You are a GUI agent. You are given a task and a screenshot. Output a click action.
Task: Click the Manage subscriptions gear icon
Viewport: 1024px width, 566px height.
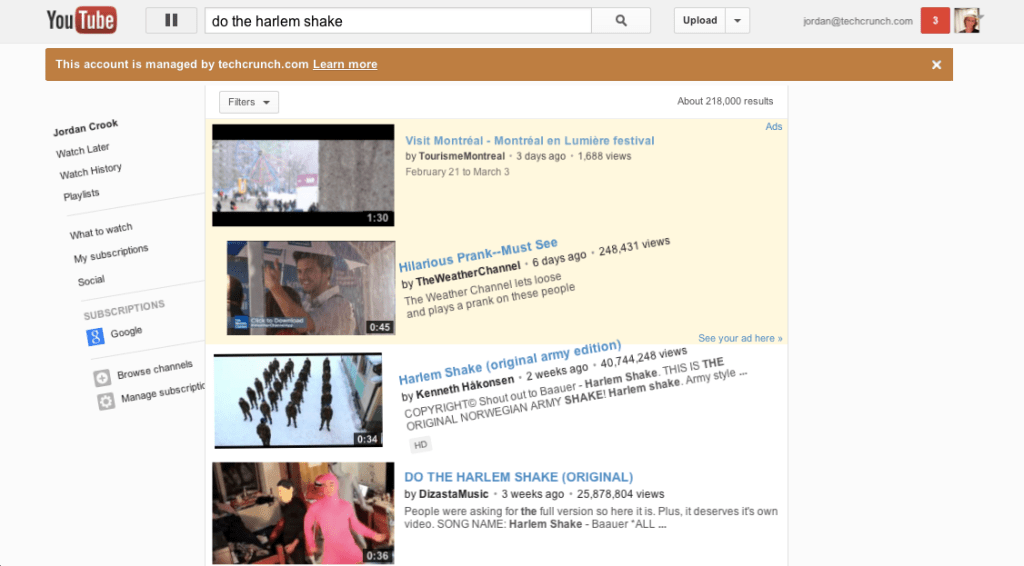coord(106,401)
